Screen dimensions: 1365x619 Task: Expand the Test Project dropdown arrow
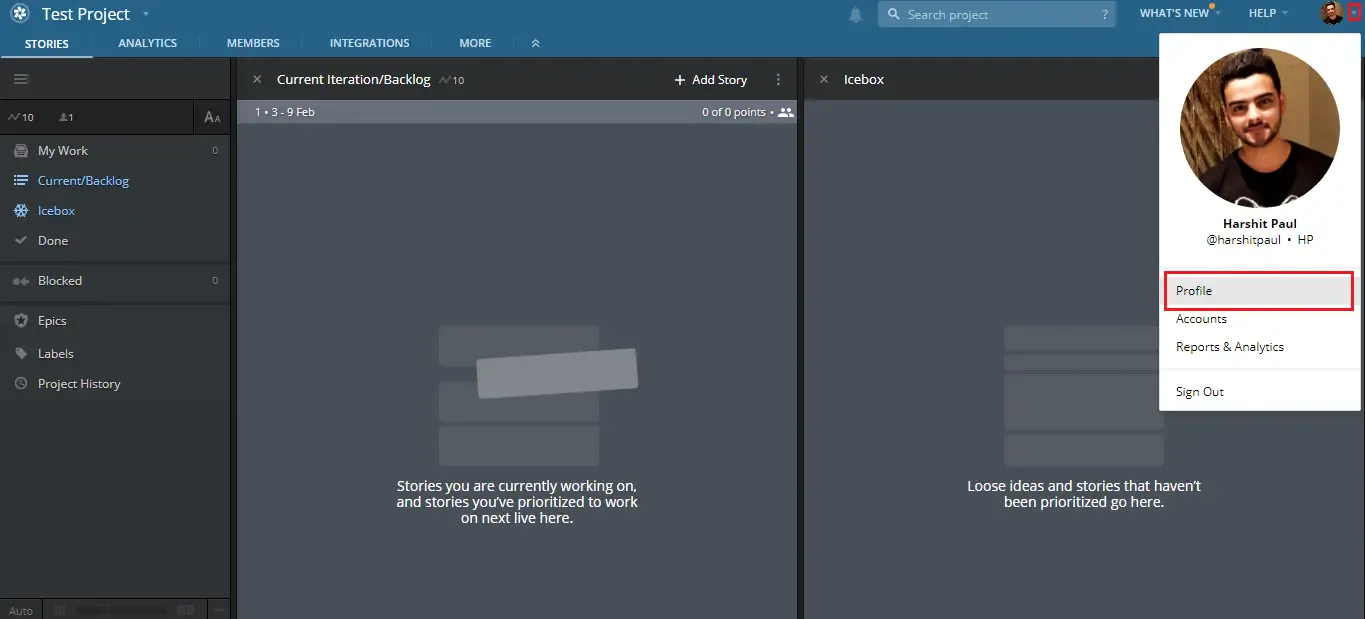click(x=146, y=14)
